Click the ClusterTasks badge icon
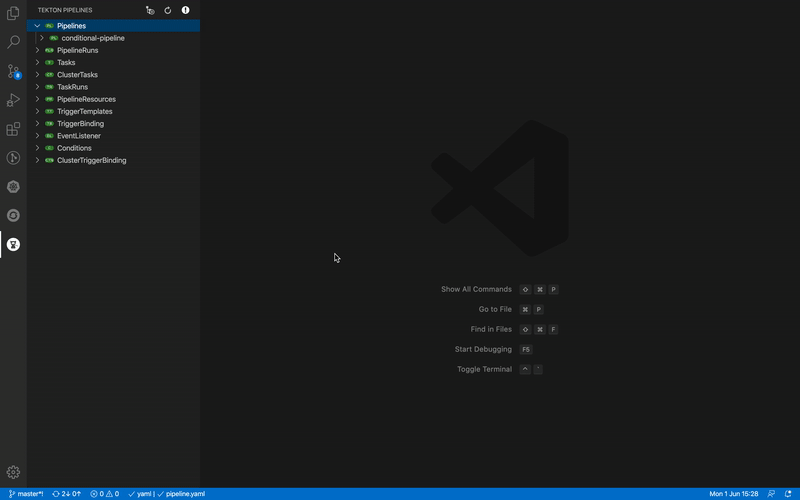 [x=49, y=74]
